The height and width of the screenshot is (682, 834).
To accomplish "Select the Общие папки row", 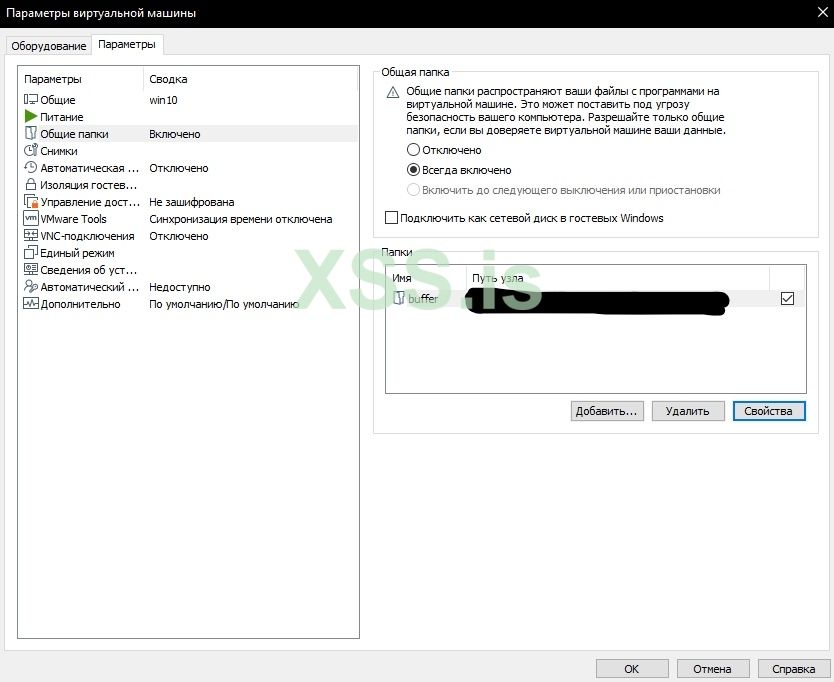I will click(x=188, y=134).
